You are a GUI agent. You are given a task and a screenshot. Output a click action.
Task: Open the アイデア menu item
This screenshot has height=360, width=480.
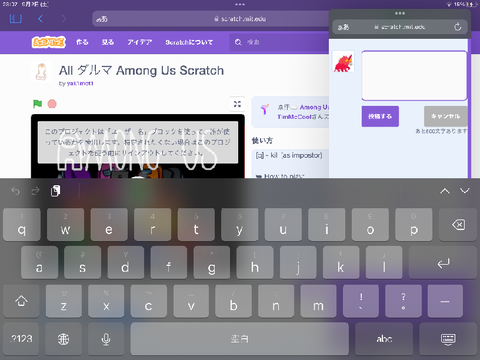pyautogui.click(x=140, y=42)
